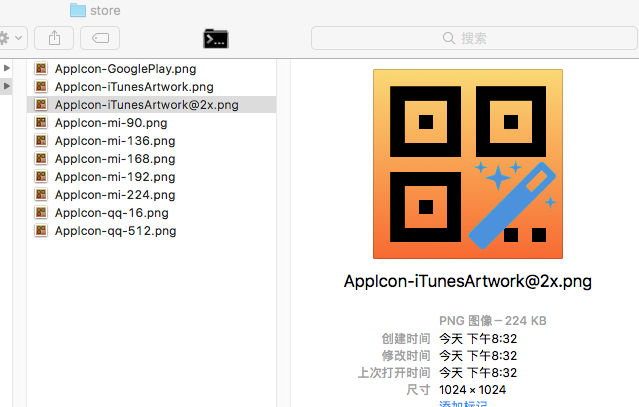Click the large QR code preview image
639x407 pixels.
tap(468, 164)
